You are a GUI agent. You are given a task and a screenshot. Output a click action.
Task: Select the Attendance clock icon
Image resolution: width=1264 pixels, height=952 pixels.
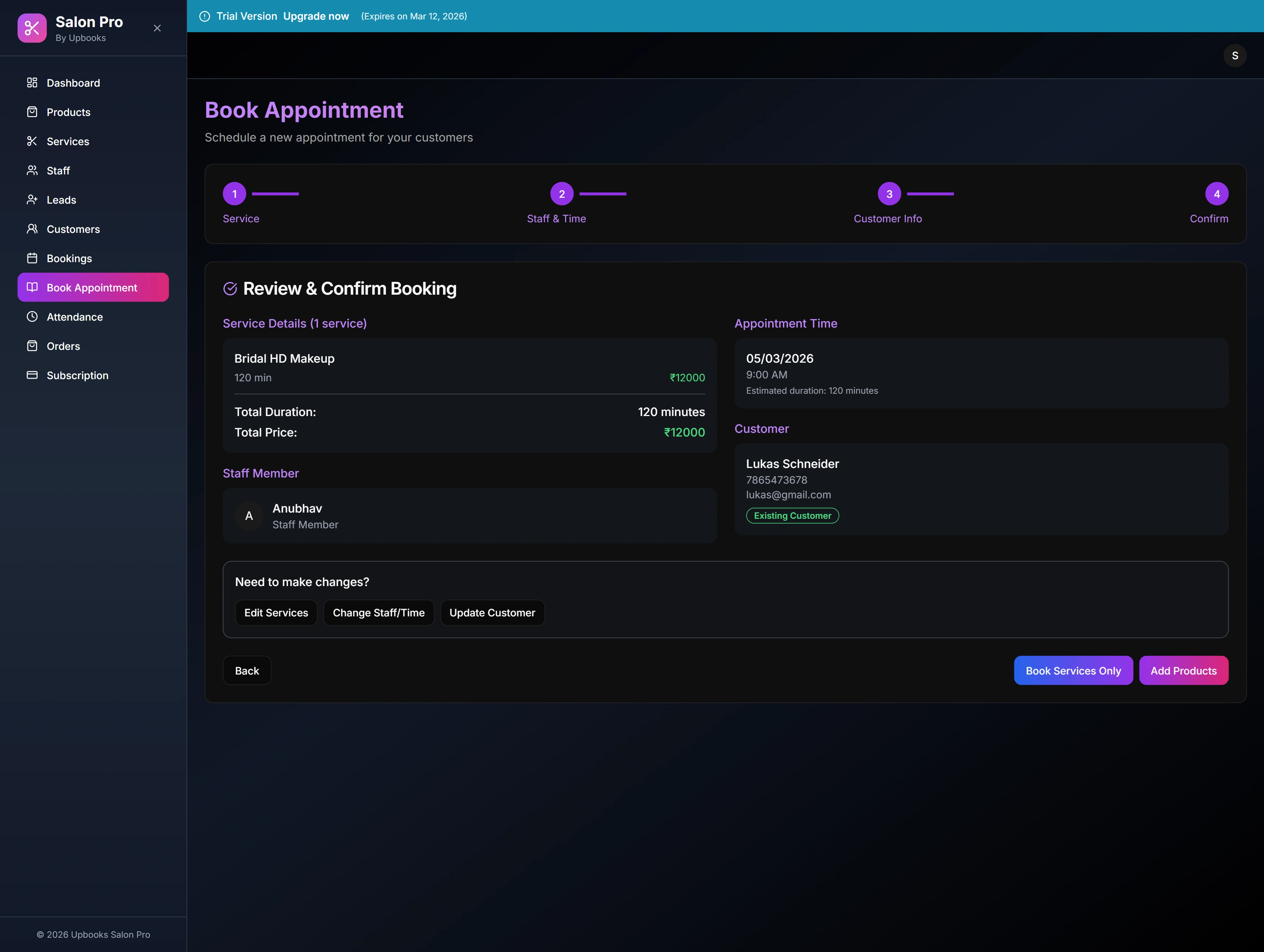[33, 317]
